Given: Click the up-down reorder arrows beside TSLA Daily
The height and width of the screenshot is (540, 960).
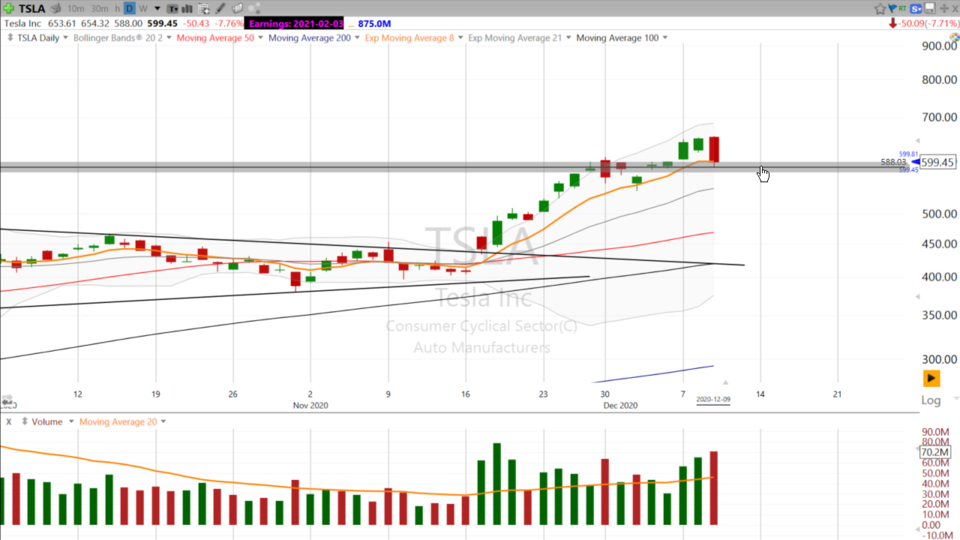Looking at the screenshot, I should (10, 38).
